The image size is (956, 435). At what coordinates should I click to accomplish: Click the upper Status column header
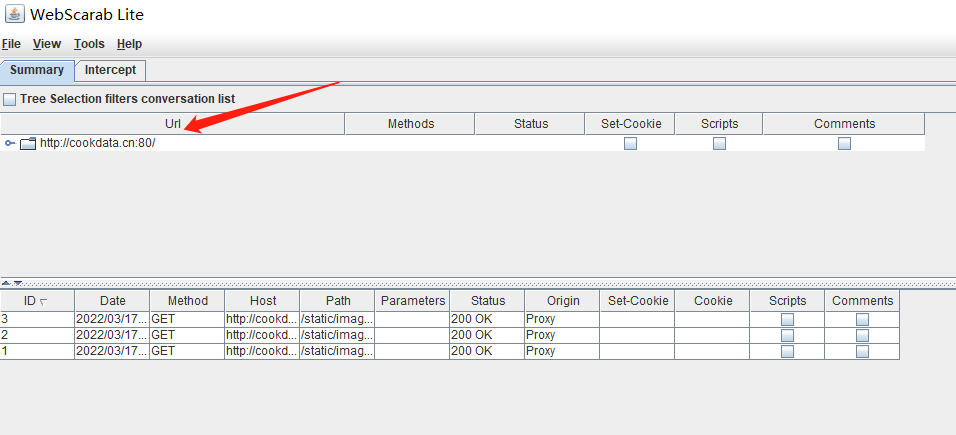coord(530,124)
